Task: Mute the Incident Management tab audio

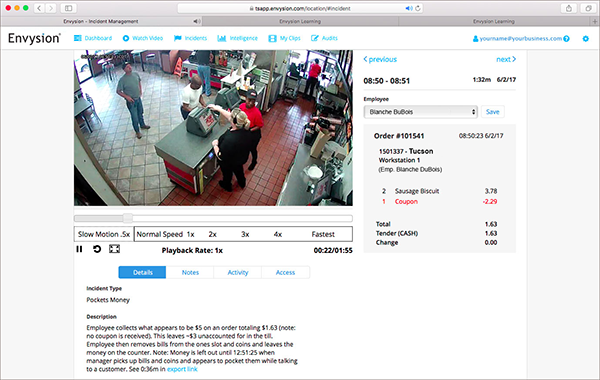Action: click(x=197, y=21)
